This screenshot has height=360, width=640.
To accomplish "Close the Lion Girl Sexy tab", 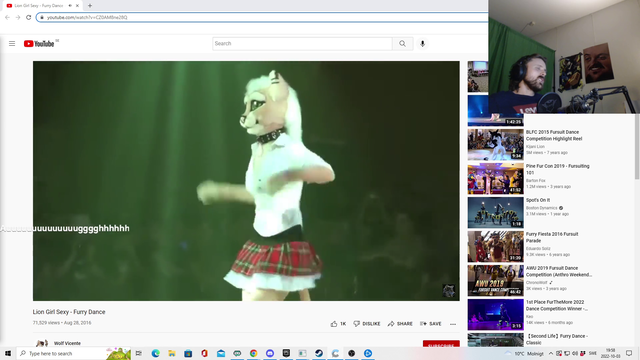I will (x=77, y=6).
